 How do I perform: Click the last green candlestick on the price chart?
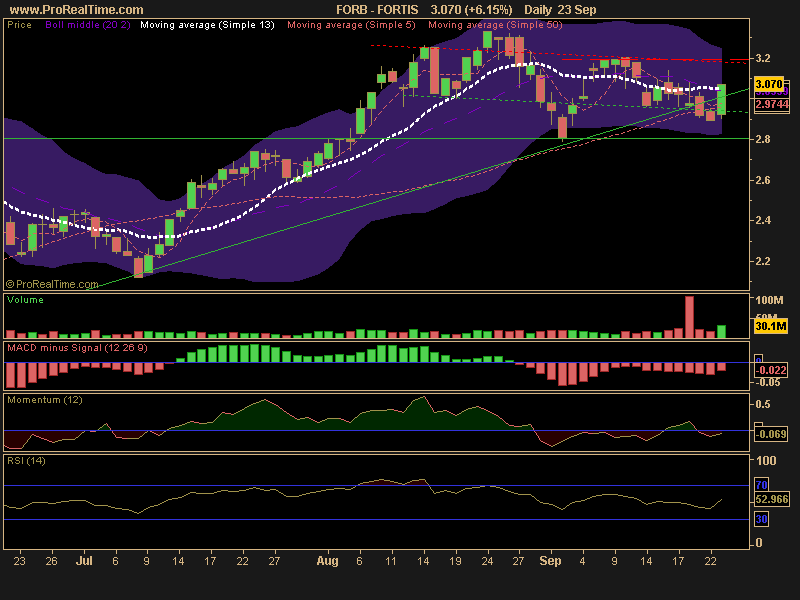tap(721, 99)
